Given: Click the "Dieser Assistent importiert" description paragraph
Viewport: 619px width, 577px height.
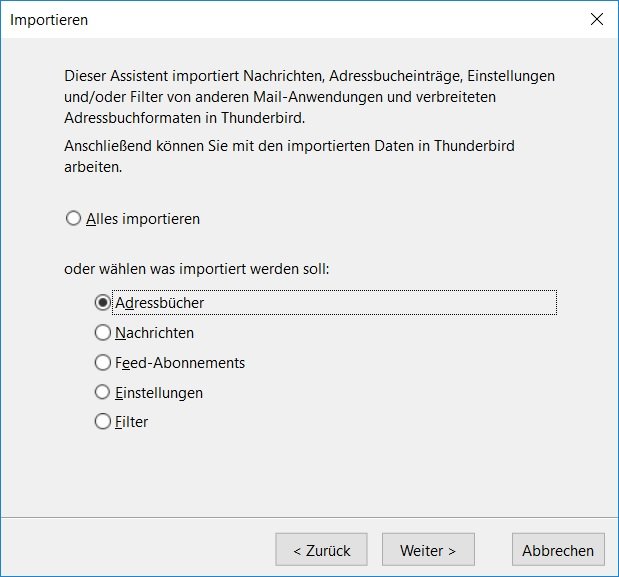Looking at the screenshot, I should pos(308,97).
